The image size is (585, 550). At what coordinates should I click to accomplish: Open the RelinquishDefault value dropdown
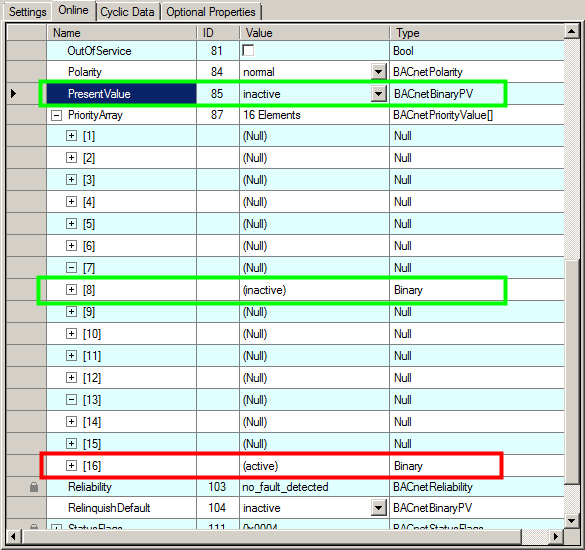(x=378, y=508)
